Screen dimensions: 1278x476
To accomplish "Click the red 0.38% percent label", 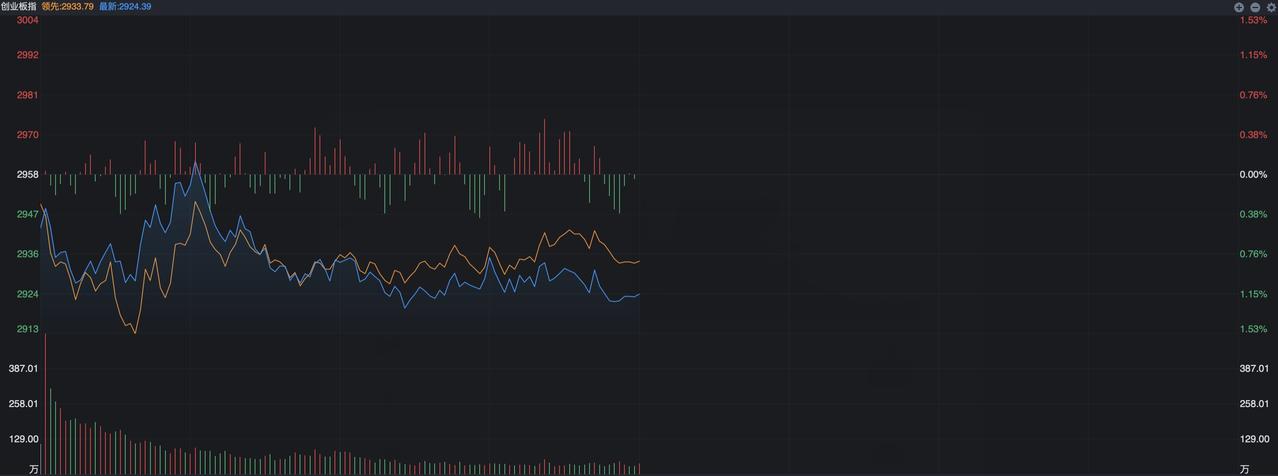I will [x=1253, y=135].
